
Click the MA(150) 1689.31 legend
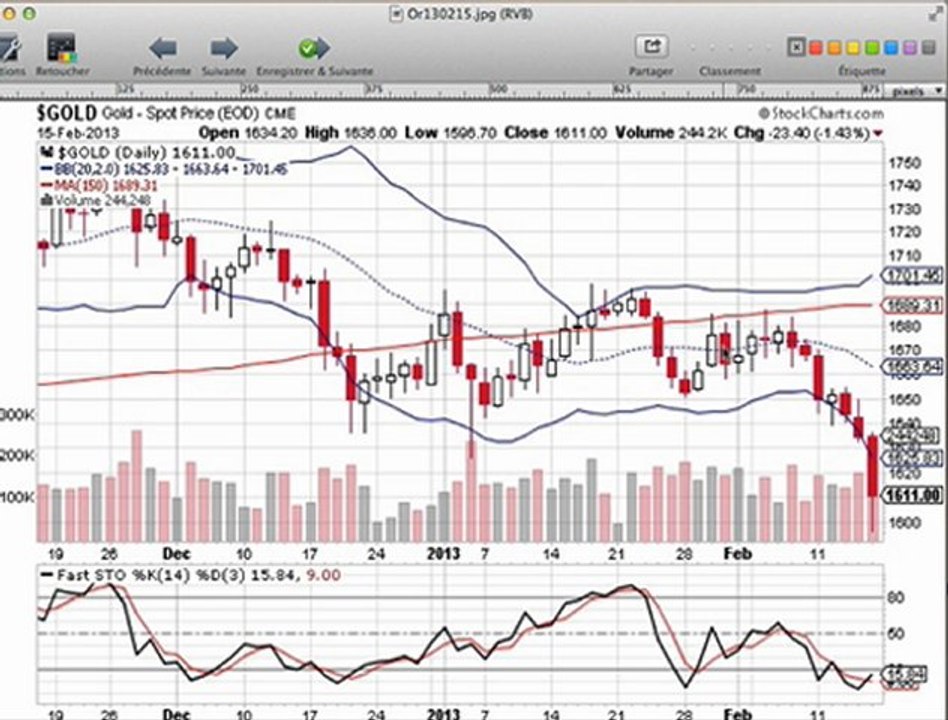(99, 185)
